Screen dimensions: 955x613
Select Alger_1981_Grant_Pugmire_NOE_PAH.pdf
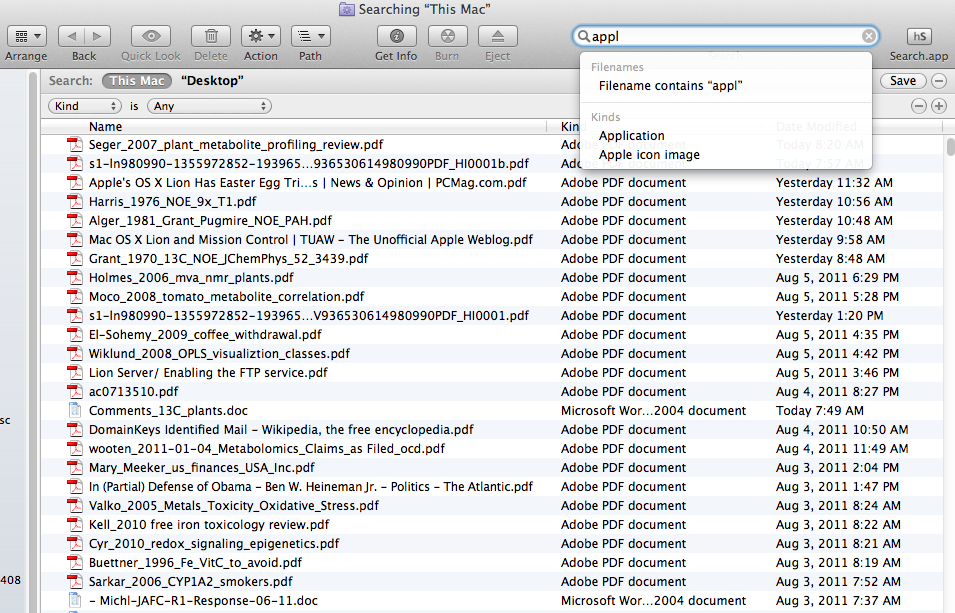[210, 221]
